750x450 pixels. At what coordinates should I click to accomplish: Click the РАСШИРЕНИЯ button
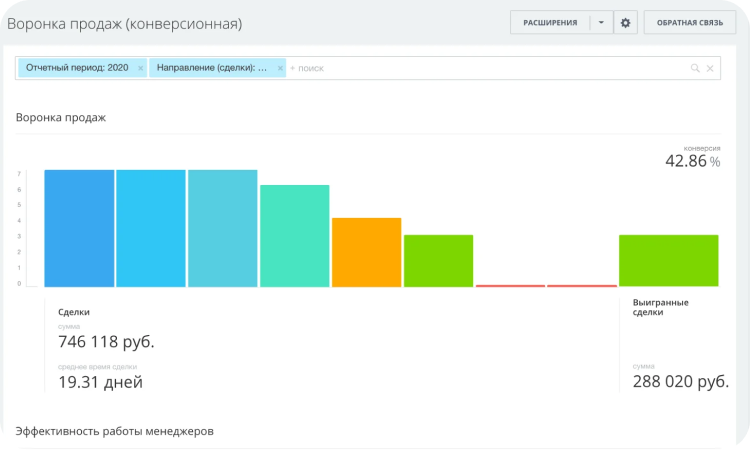pos(550,22)
